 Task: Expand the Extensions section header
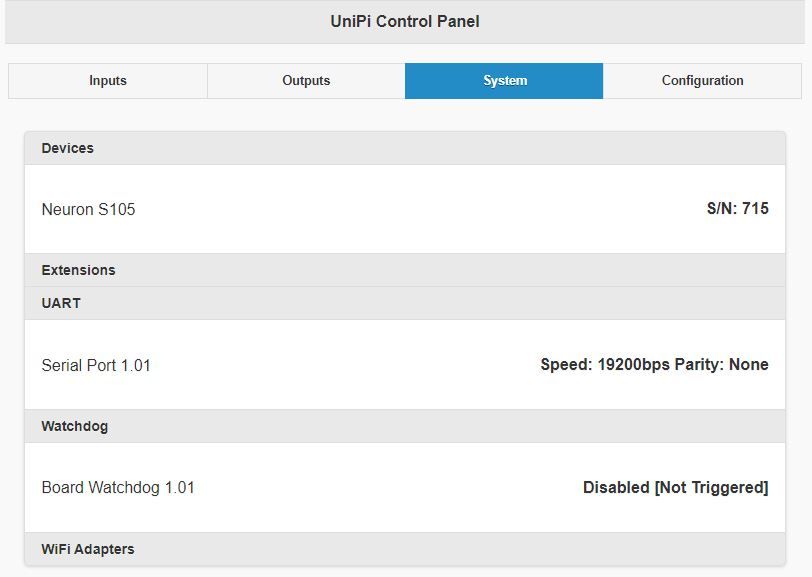[404, 270]
